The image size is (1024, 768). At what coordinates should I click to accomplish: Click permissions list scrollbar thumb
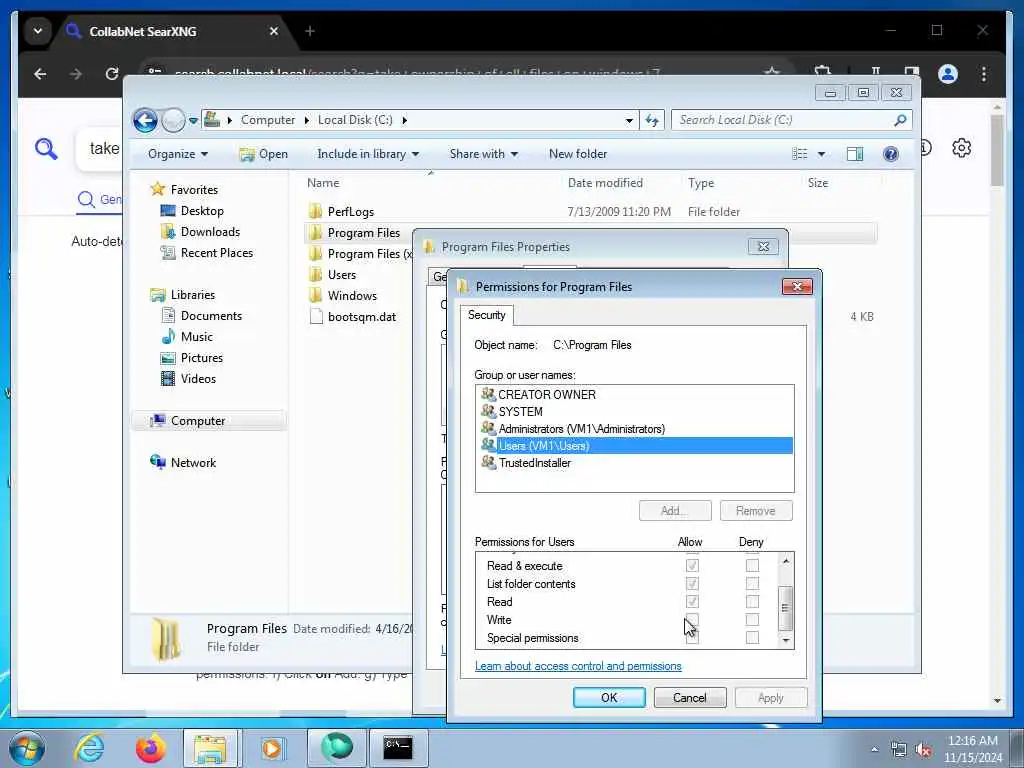tap(786, 608)
